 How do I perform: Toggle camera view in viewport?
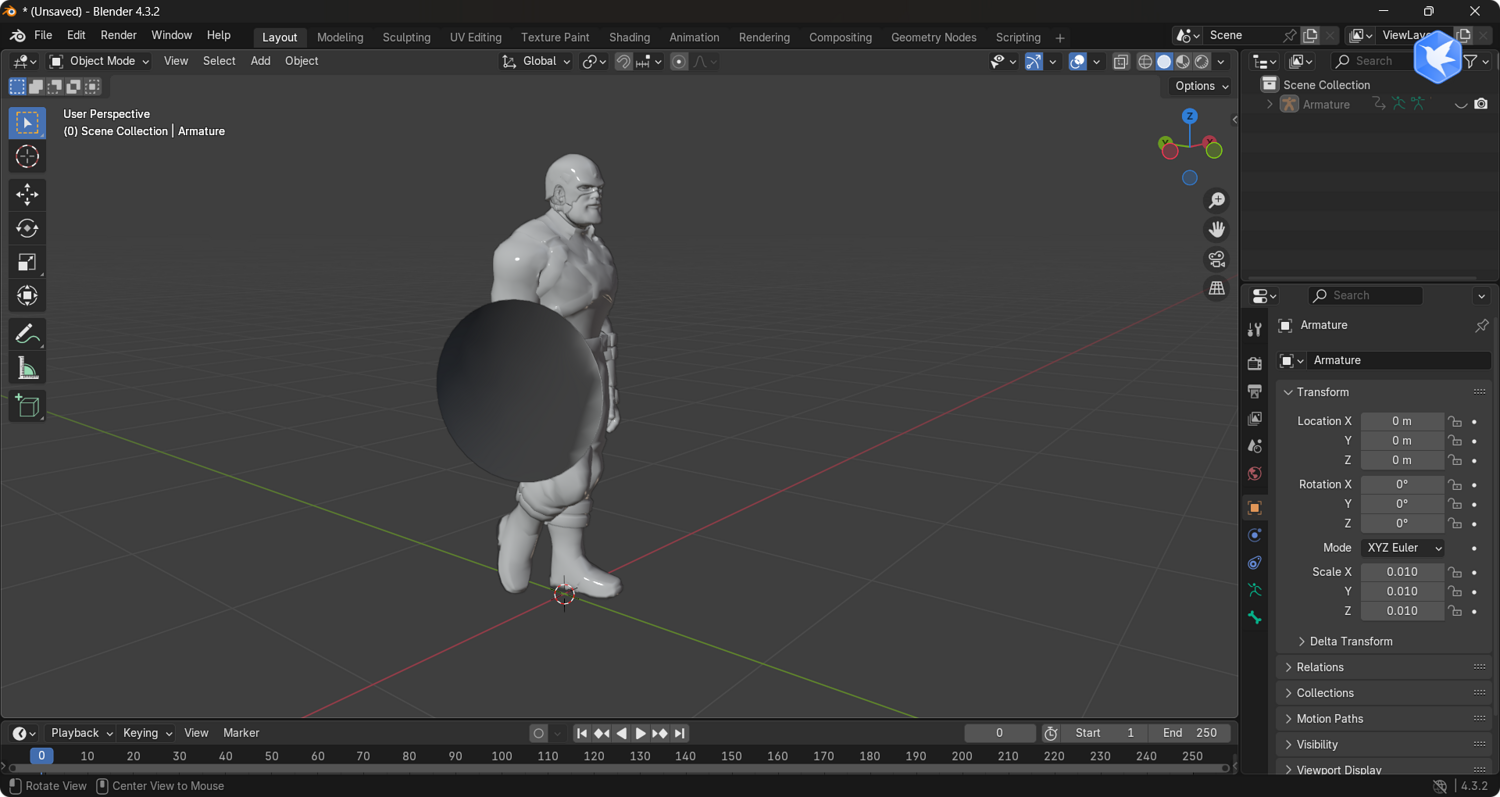click(1216, 259)
